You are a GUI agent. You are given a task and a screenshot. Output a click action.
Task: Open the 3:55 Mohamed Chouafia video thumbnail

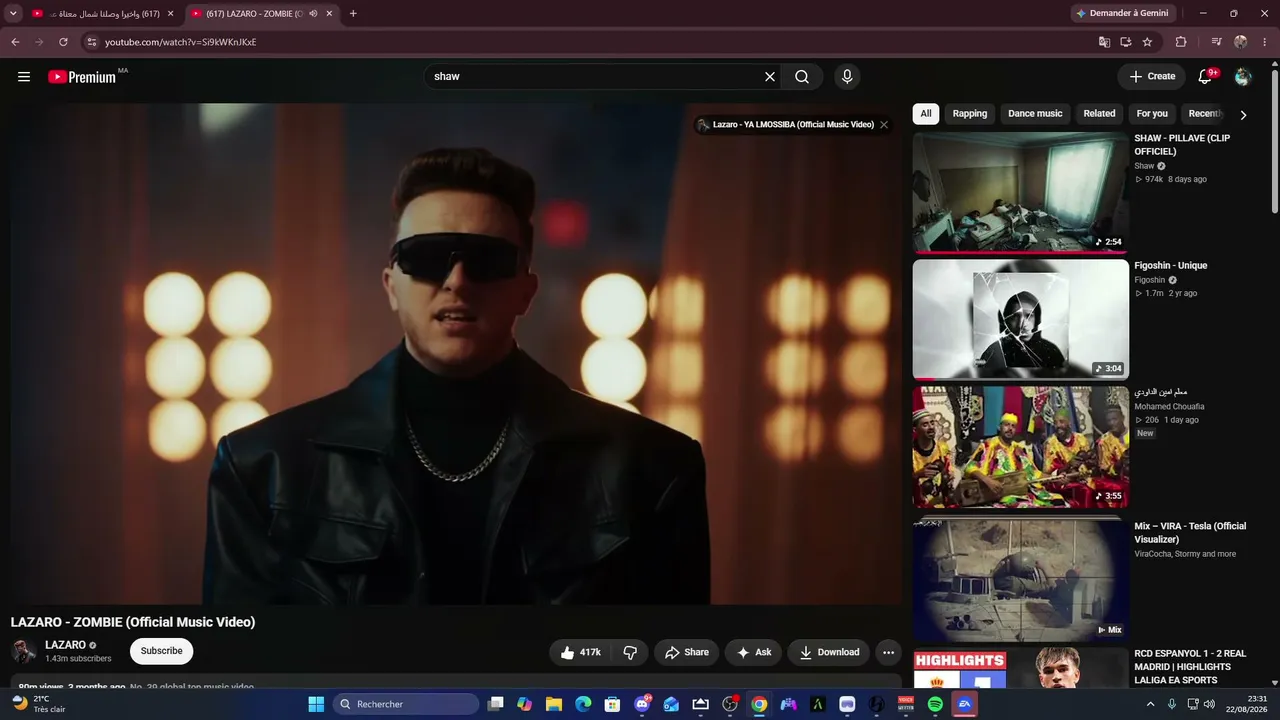[1020, 447]
